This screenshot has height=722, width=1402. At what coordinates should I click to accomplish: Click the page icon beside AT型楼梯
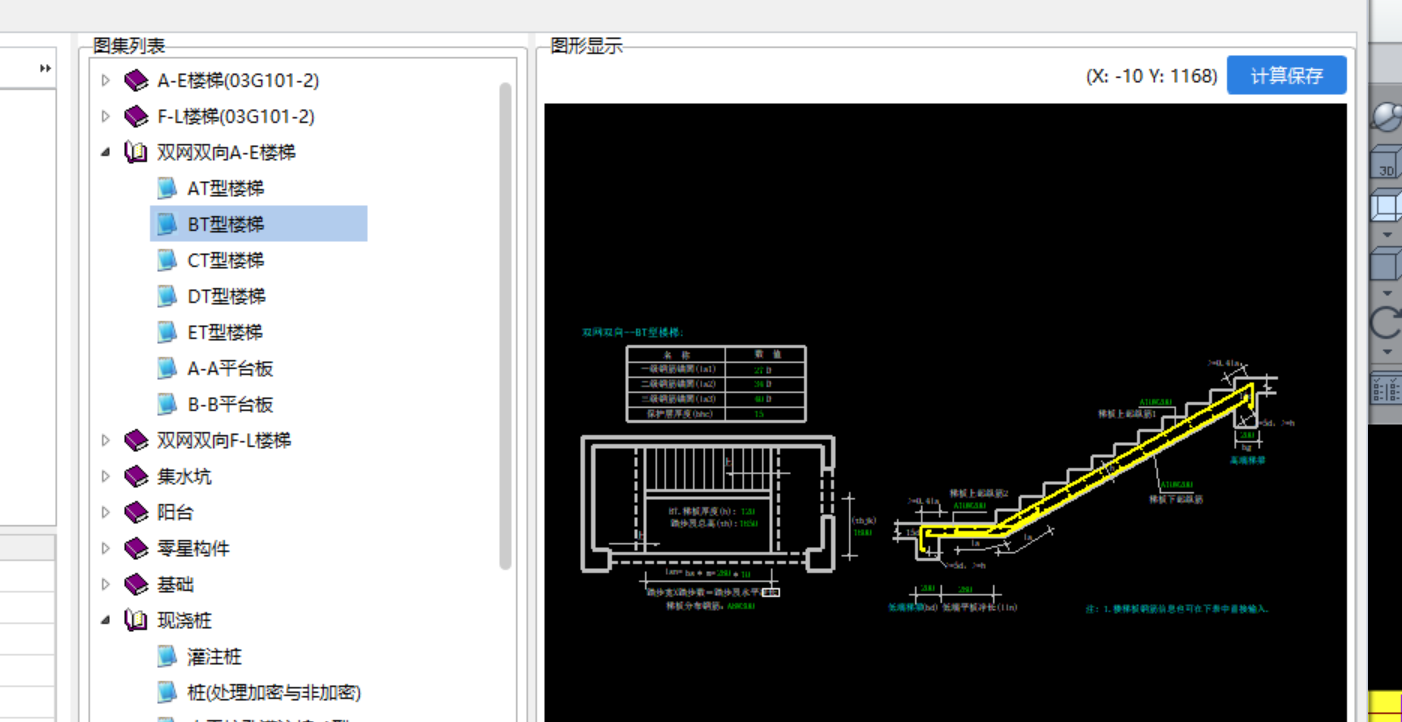(x=168, y=189)
